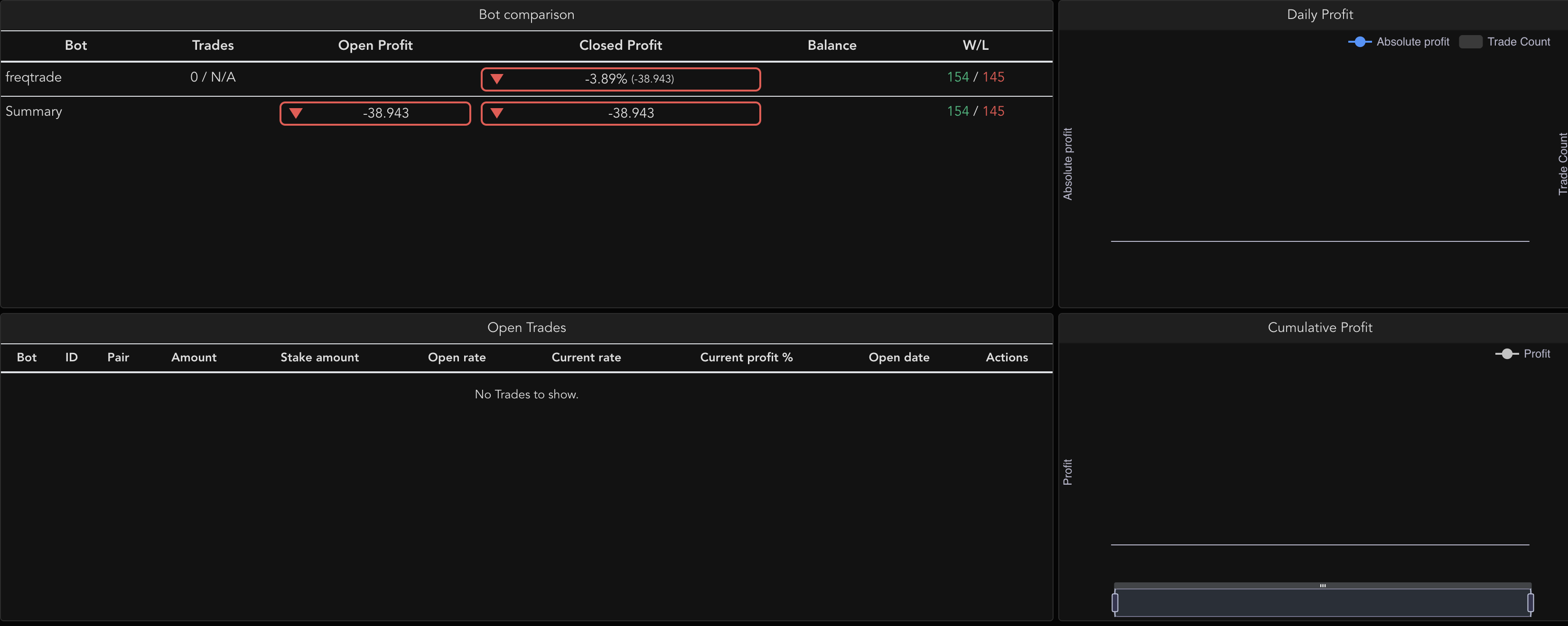Click the Trade Count legend swatch

coord(1471,41)
